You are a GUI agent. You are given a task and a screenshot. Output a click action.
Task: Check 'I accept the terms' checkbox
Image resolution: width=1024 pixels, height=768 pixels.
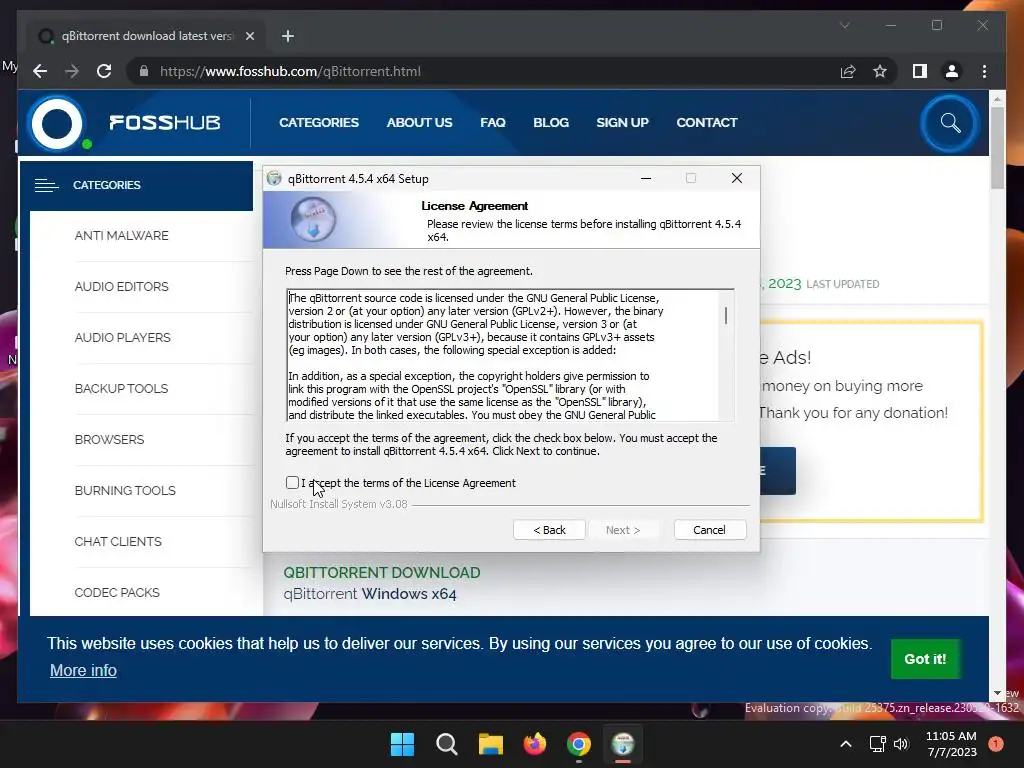[292, 483]
